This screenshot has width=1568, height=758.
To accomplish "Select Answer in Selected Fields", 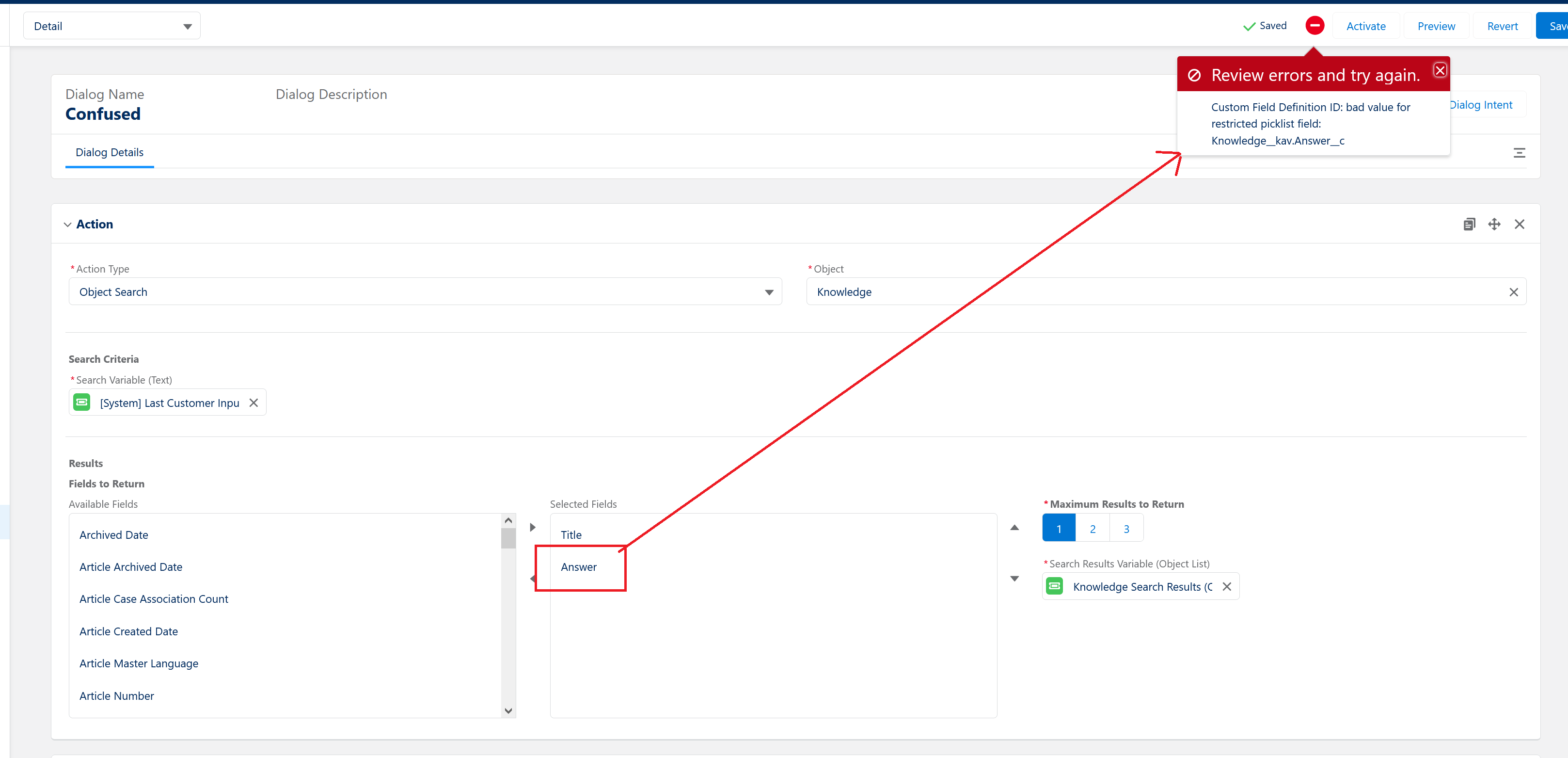I will pos(578,567).
